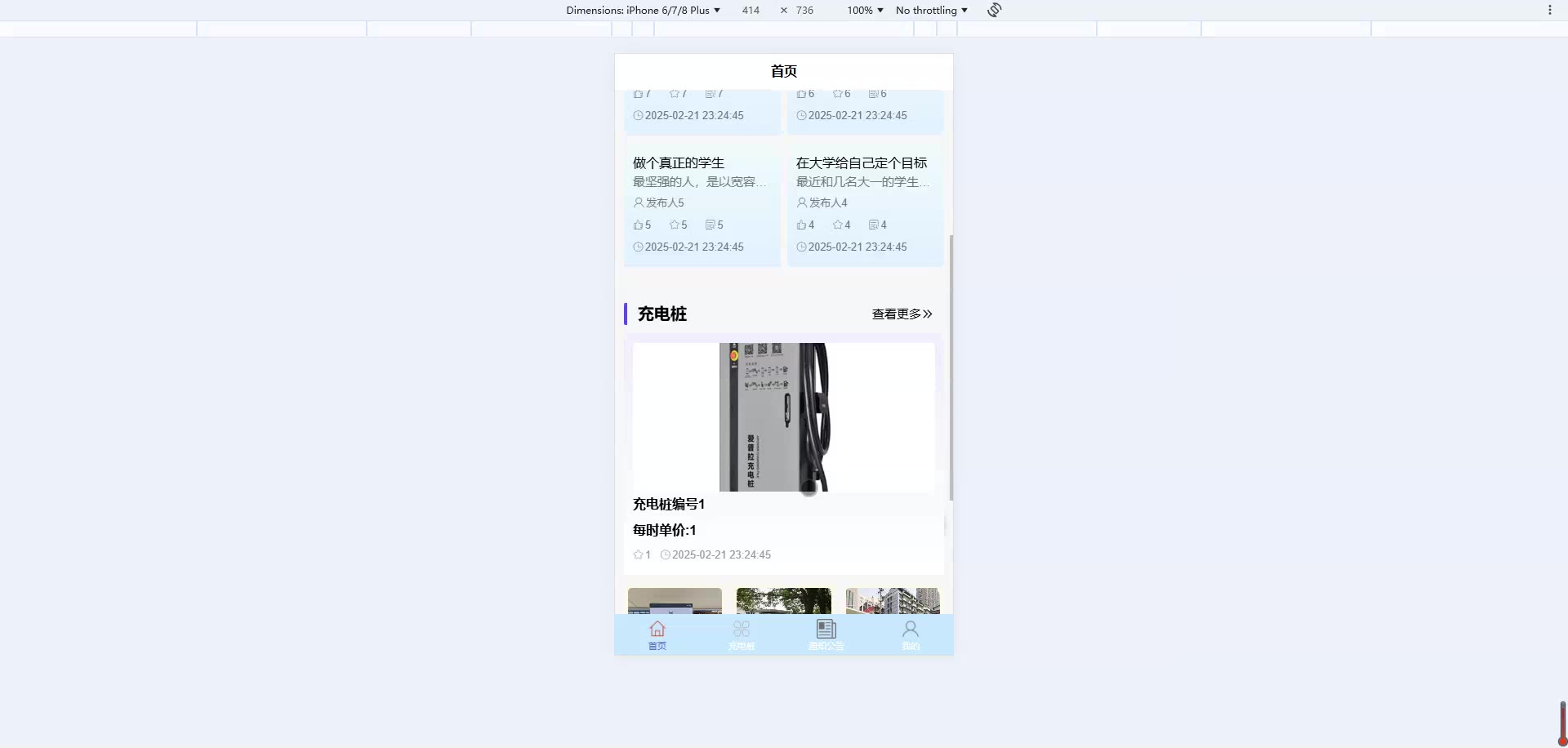Switch to the 充电桩 bottom tab

[x=742, y=635]
